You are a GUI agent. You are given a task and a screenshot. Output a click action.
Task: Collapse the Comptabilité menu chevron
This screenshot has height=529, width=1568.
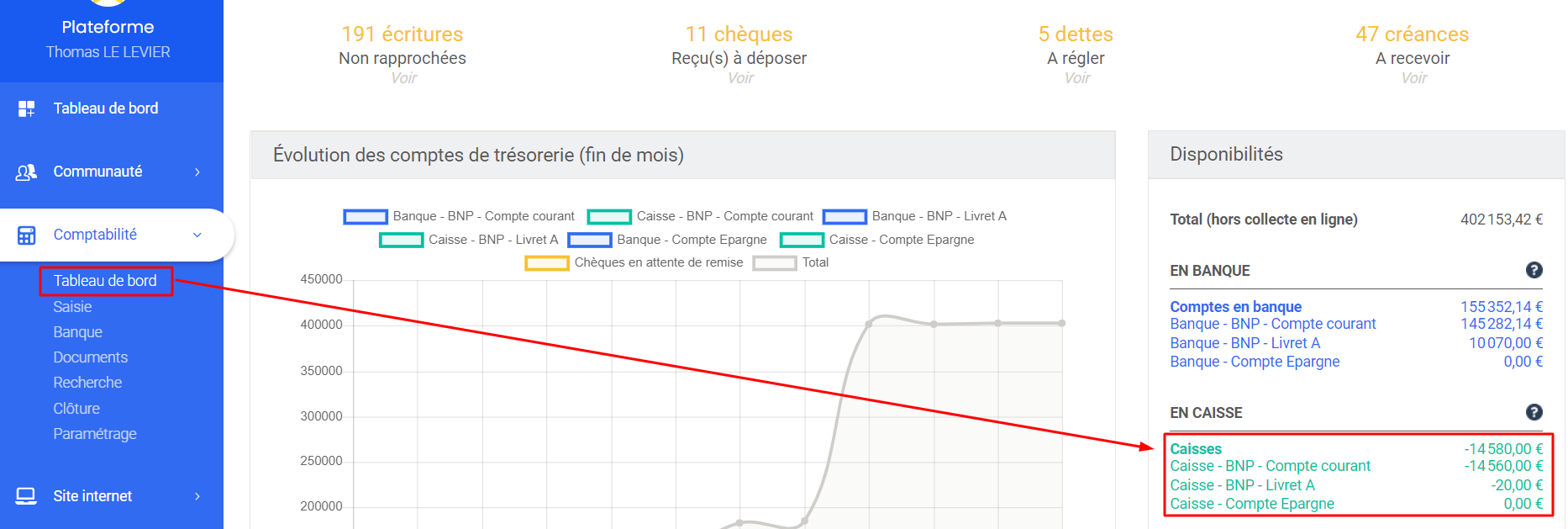pos(197,235)
